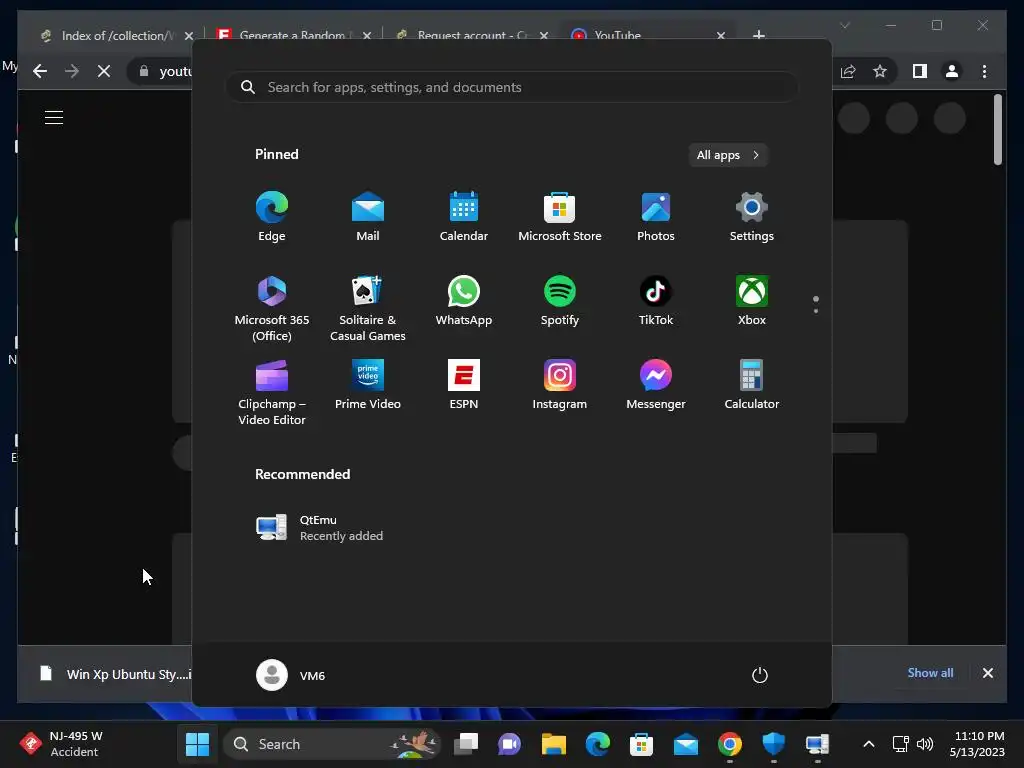Click Chrome's back arrow
The height and width of the screenshot is (768, 1024).
click(x=40, y=71)
